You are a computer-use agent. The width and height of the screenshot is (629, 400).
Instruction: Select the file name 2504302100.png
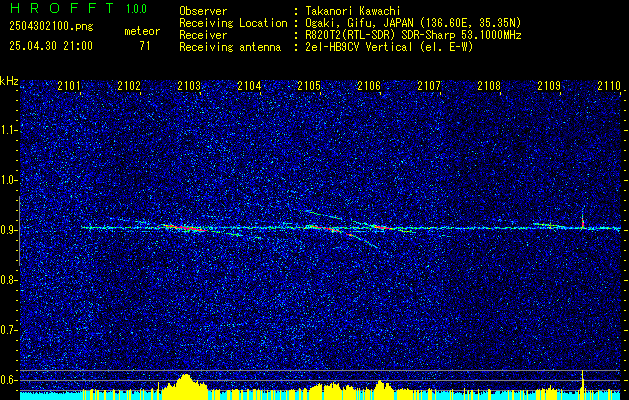[51, 27]
